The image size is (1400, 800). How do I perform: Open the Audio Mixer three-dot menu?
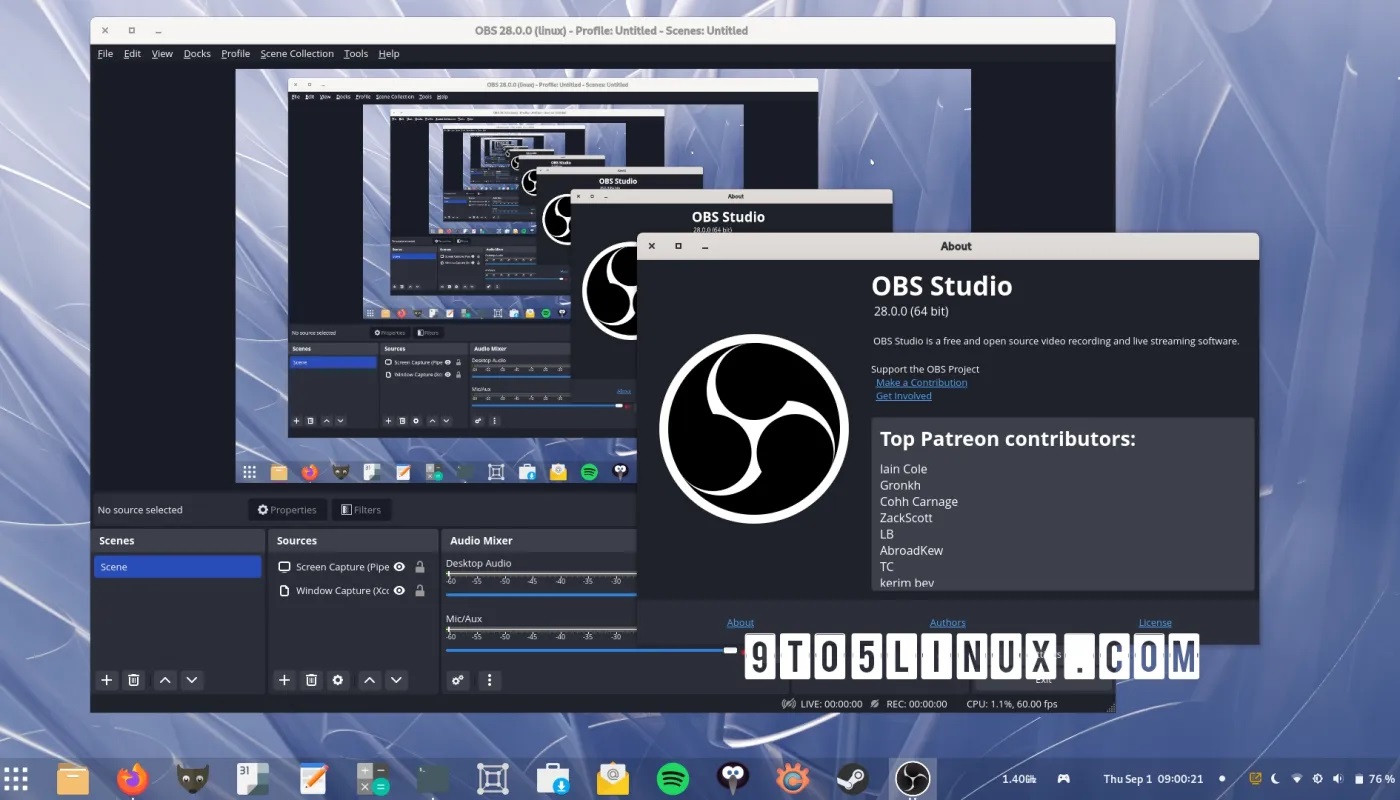point(489,680)
